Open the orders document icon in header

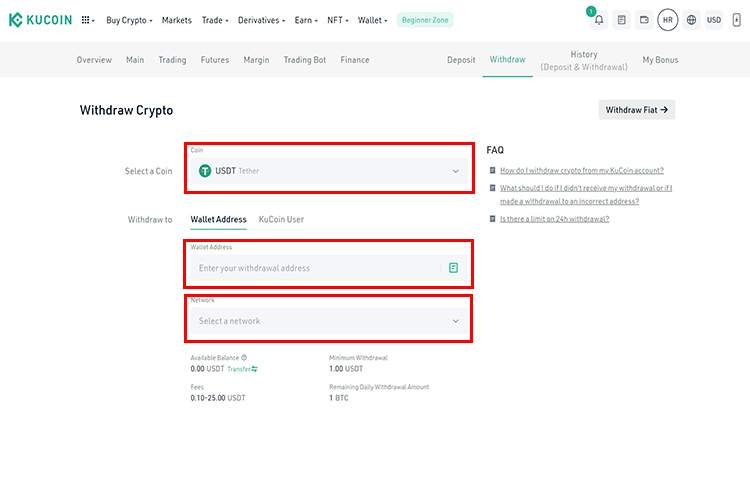621,20
